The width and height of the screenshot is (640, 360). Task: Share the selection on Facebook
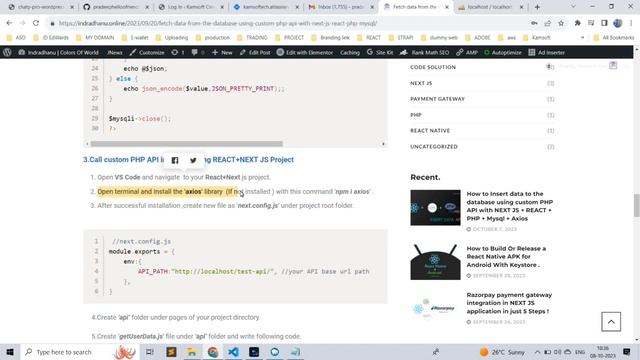pyautogui.click(x=175, y=160)
